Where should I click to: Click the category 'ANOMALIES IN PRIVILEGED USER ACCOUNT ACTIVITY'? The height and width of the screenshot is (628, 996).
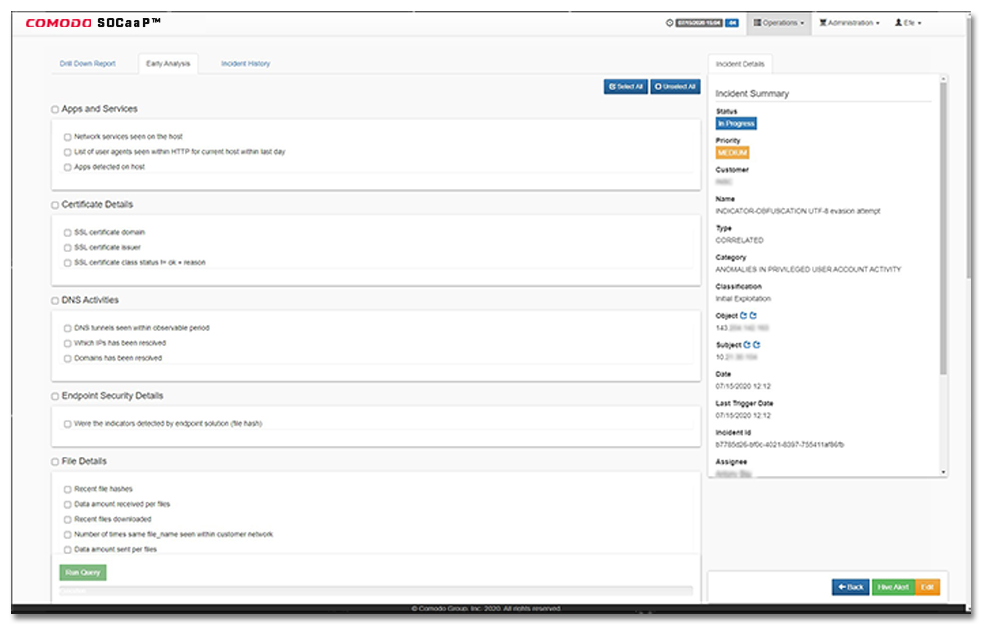(808, 270)
